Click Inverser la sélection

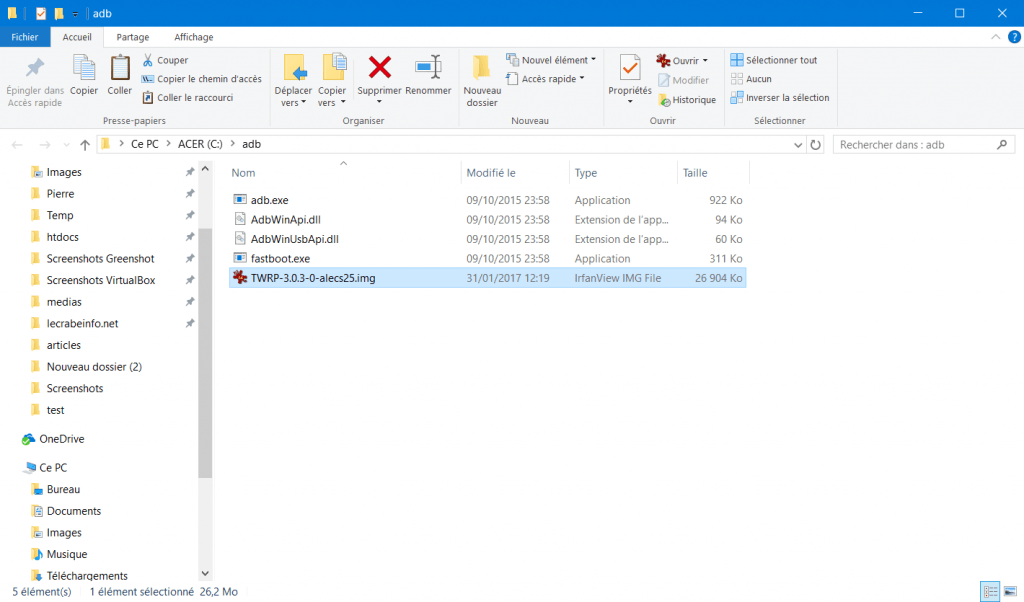(x=780, y=98)
